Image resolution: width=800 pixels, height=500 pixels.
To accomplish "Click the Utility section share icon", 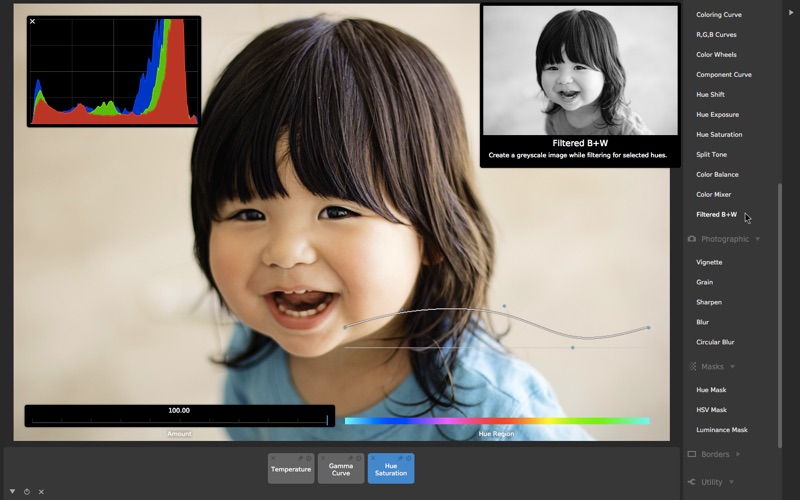I will (691, 482).
